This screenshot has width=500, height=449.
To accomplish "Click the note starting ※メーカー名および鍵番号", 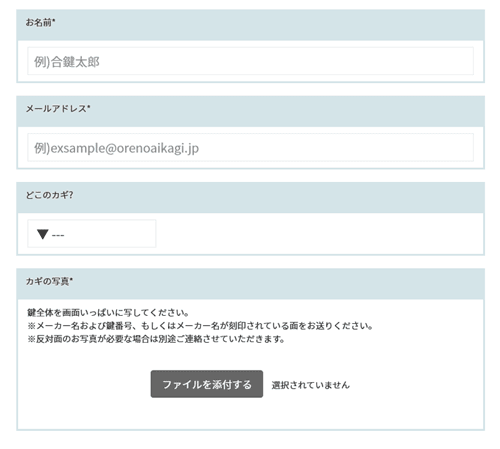I will coord(200,326).
